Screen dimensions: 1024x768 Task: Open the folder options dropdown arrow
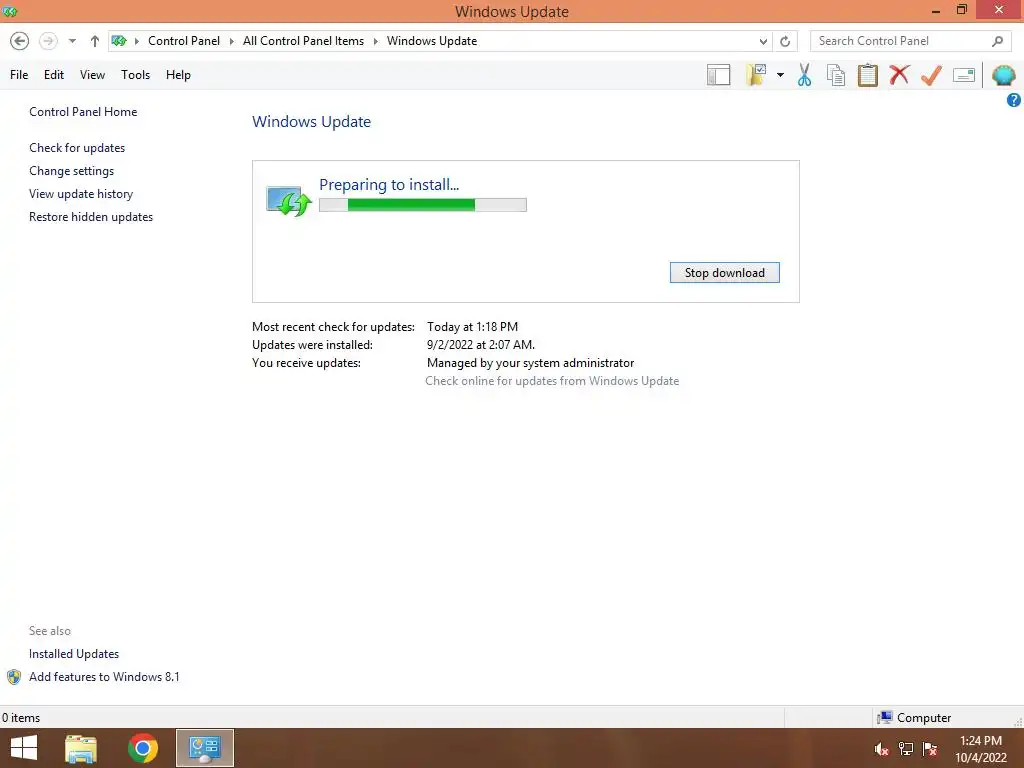point(780,75)
